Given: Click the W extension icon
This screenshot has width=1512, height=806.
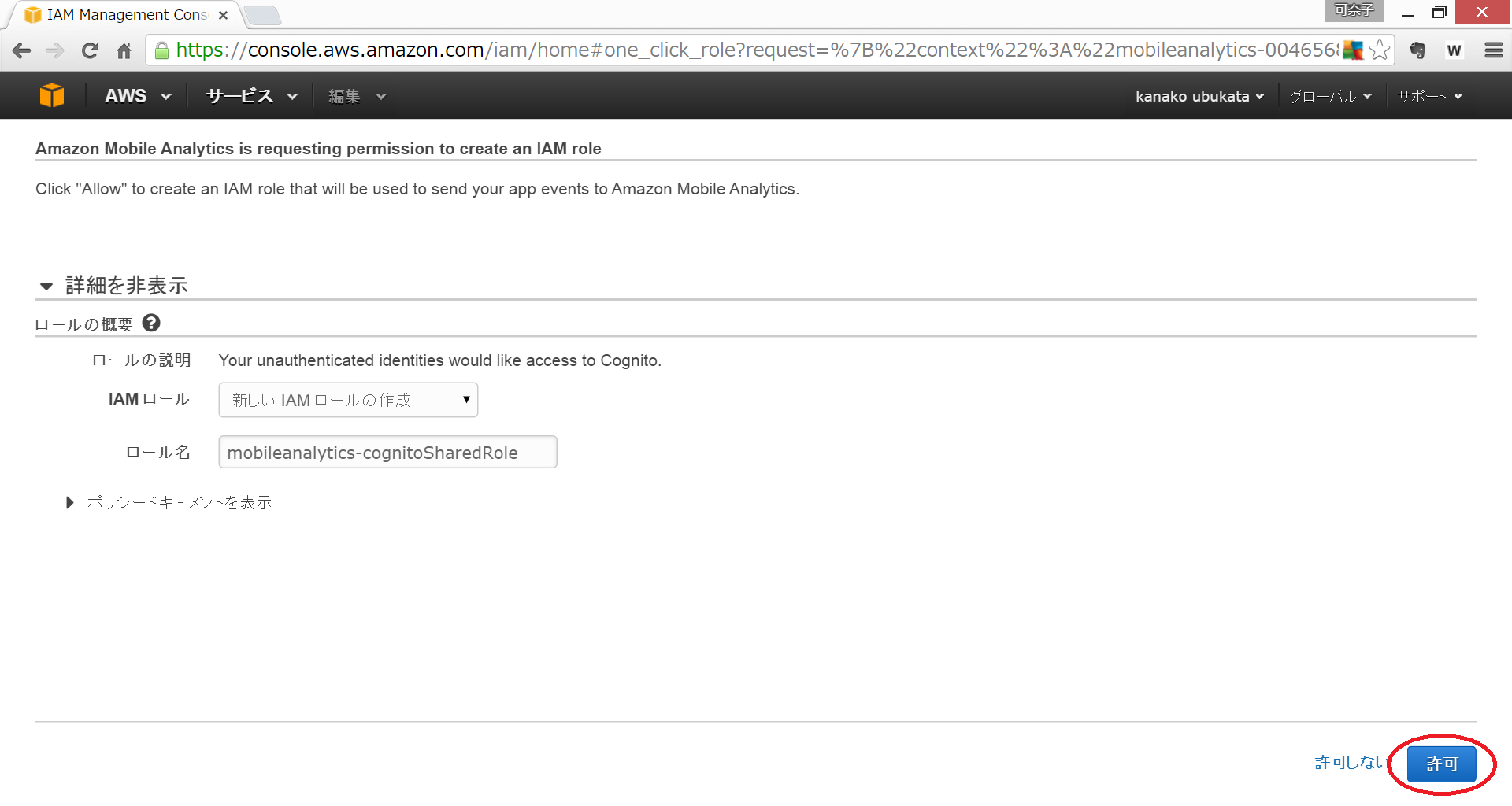Looking at the screenshot, I should click(1454, 50).
